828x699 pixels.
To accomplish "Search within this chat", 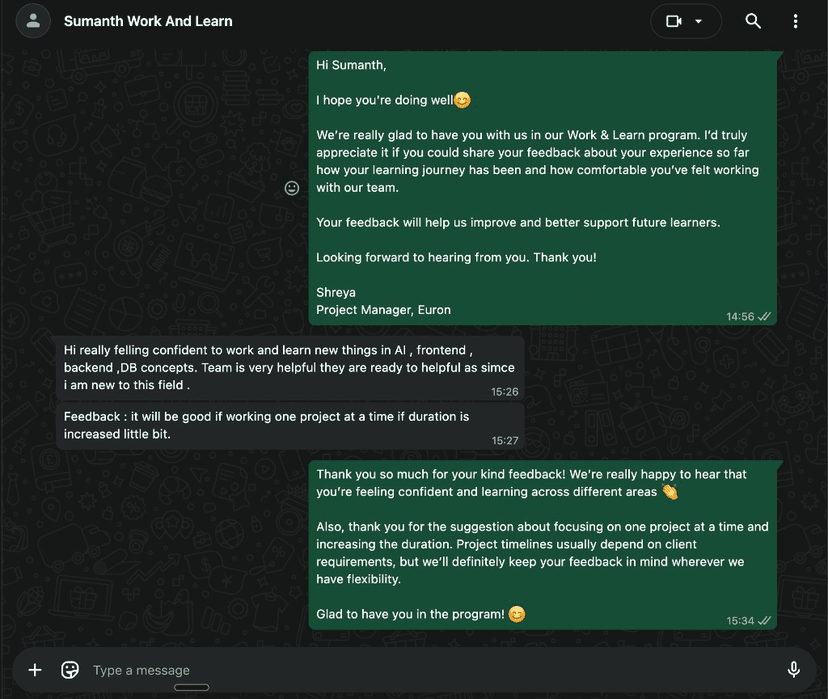I will [x=753, y=21].
